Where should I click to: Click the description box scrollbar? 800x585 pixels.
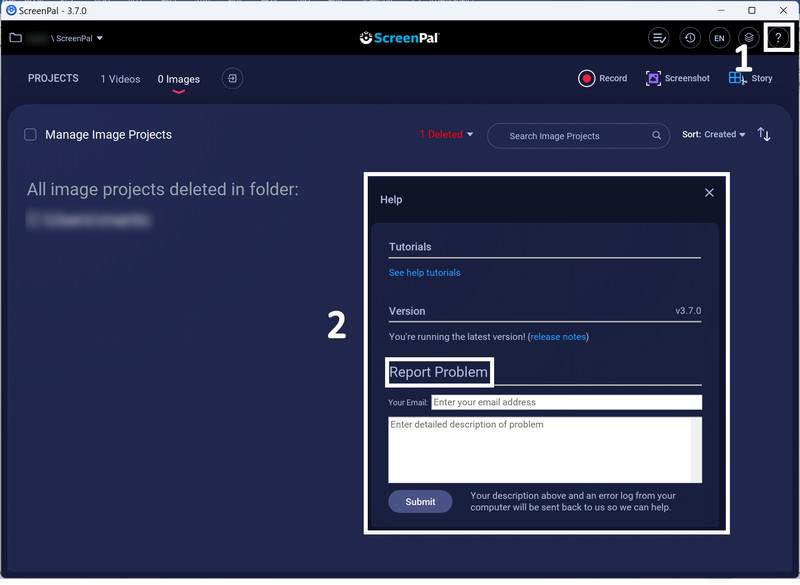696,450
